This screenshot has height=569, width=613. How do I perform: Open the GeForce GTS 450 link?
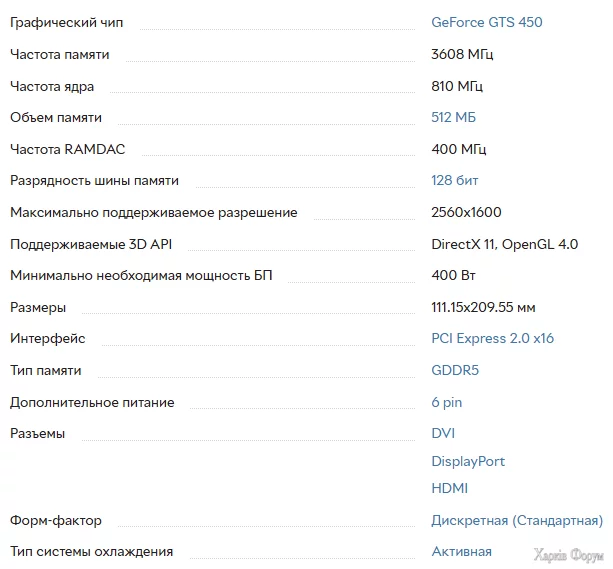[x=486, y=22]
